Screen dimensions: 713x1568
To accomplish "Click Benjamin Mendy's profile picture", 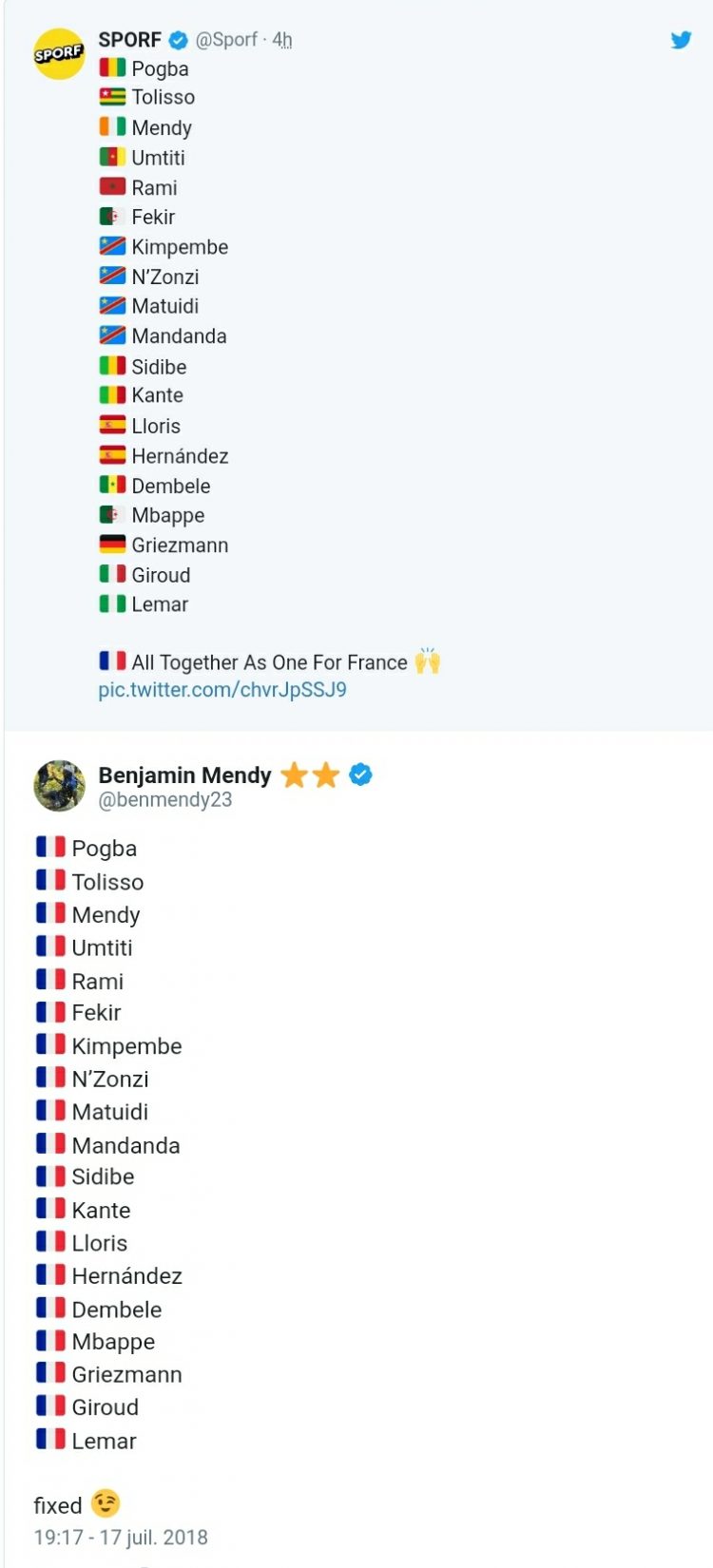I will tap(59, 785).
